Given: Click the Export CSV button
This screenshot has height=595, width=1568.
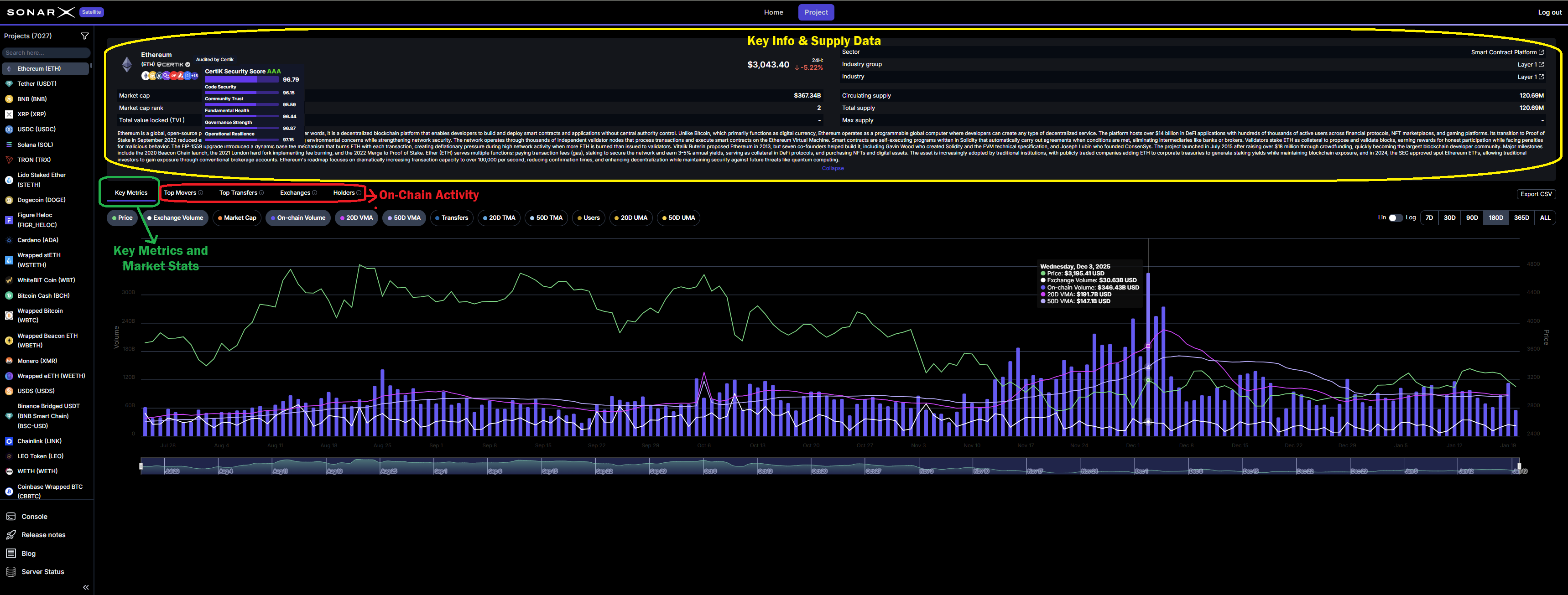Looking at the screenshot, I should (x=1536, y=194).
